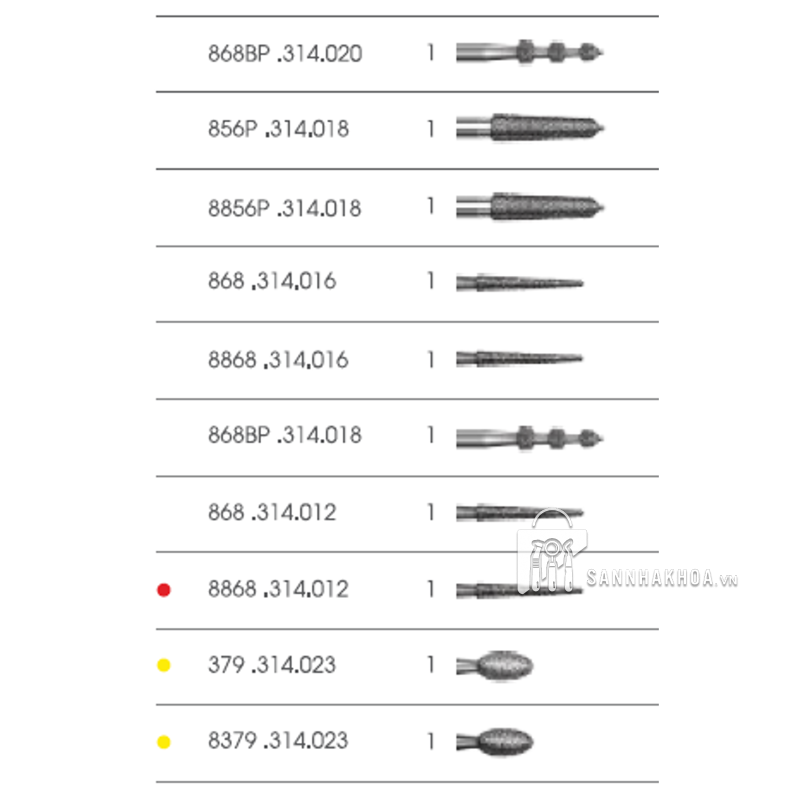Select the 8379 .314.023 egg-shaped bur image
Screen dimensions: 800x800
point(495,741)
